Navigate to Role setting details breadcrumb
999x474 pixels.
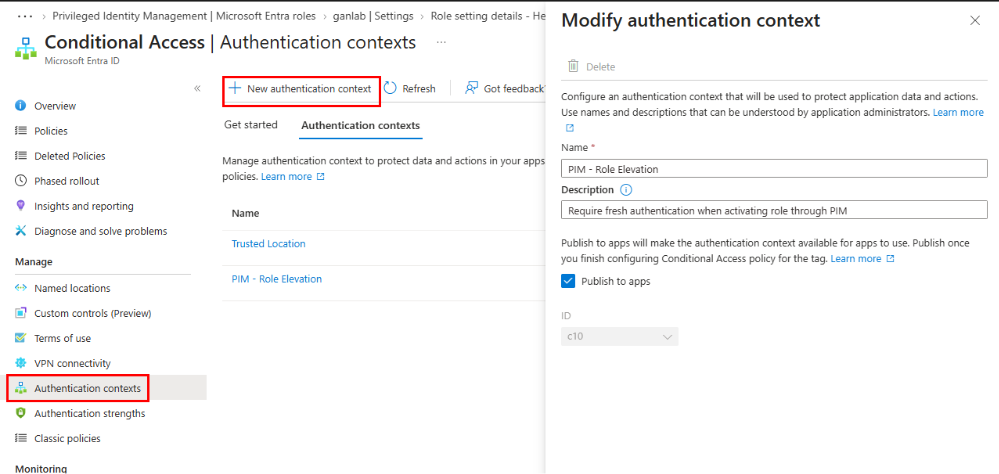coord(487,16)
